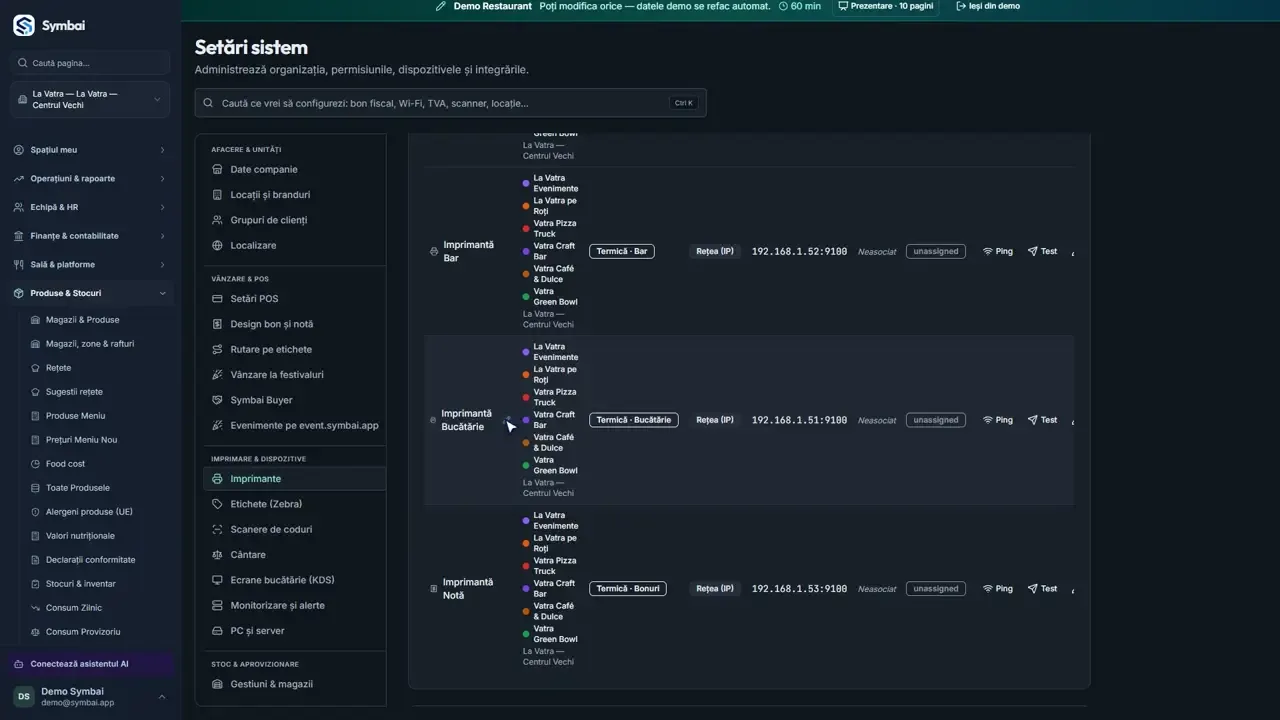Screen dimensions: 1280x720
Task: Click the Rutare pe etichete icon
Action: [x=218, y=349]
